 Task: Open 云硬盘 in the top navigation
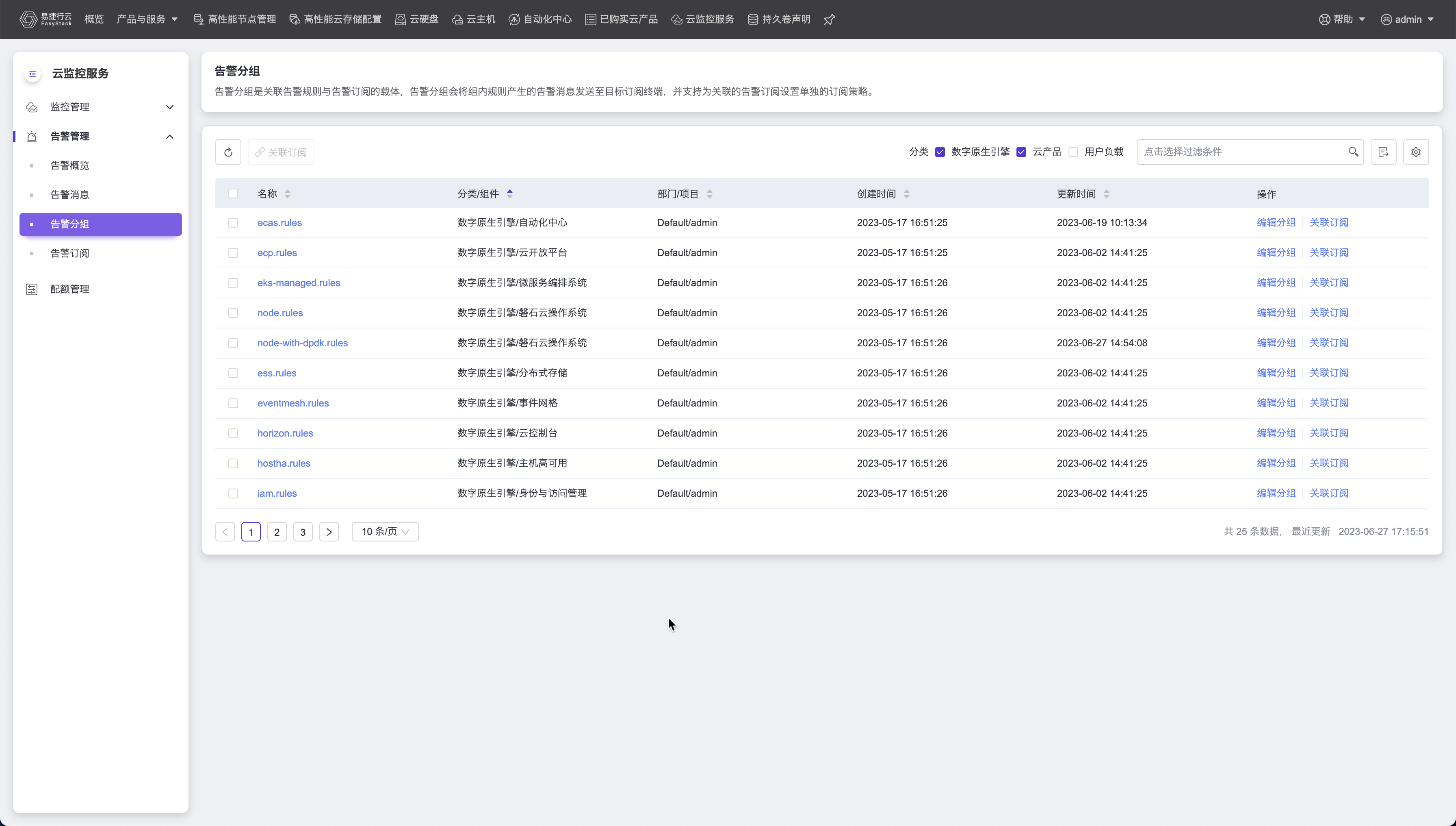coord(417,19)
